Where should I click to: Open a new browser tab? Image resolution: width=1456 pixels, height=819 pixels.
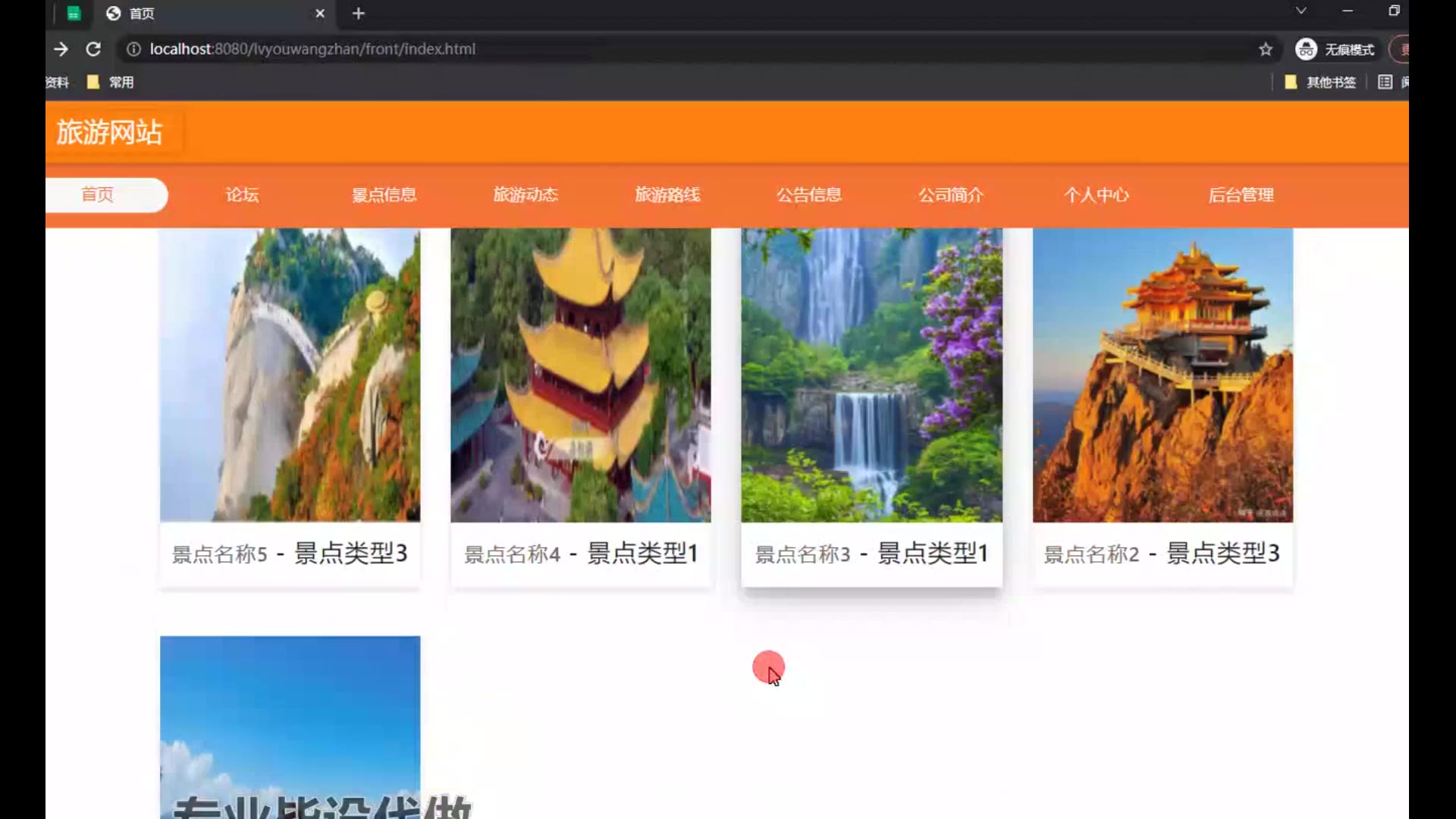point(359,14)
